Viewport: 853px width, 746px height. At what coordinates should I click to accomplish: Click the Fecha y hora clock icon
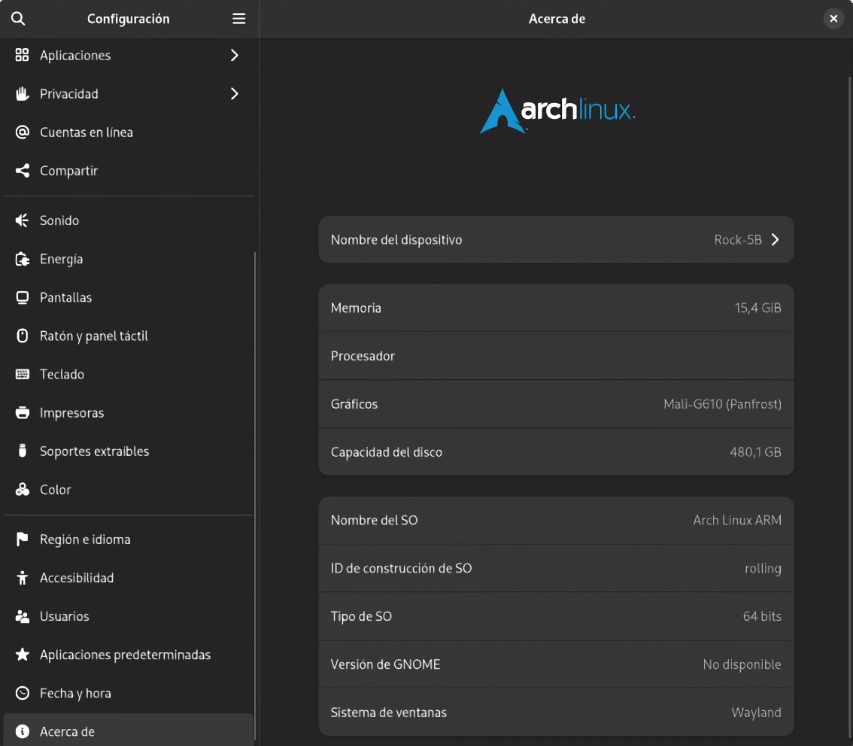coord(22,693)
